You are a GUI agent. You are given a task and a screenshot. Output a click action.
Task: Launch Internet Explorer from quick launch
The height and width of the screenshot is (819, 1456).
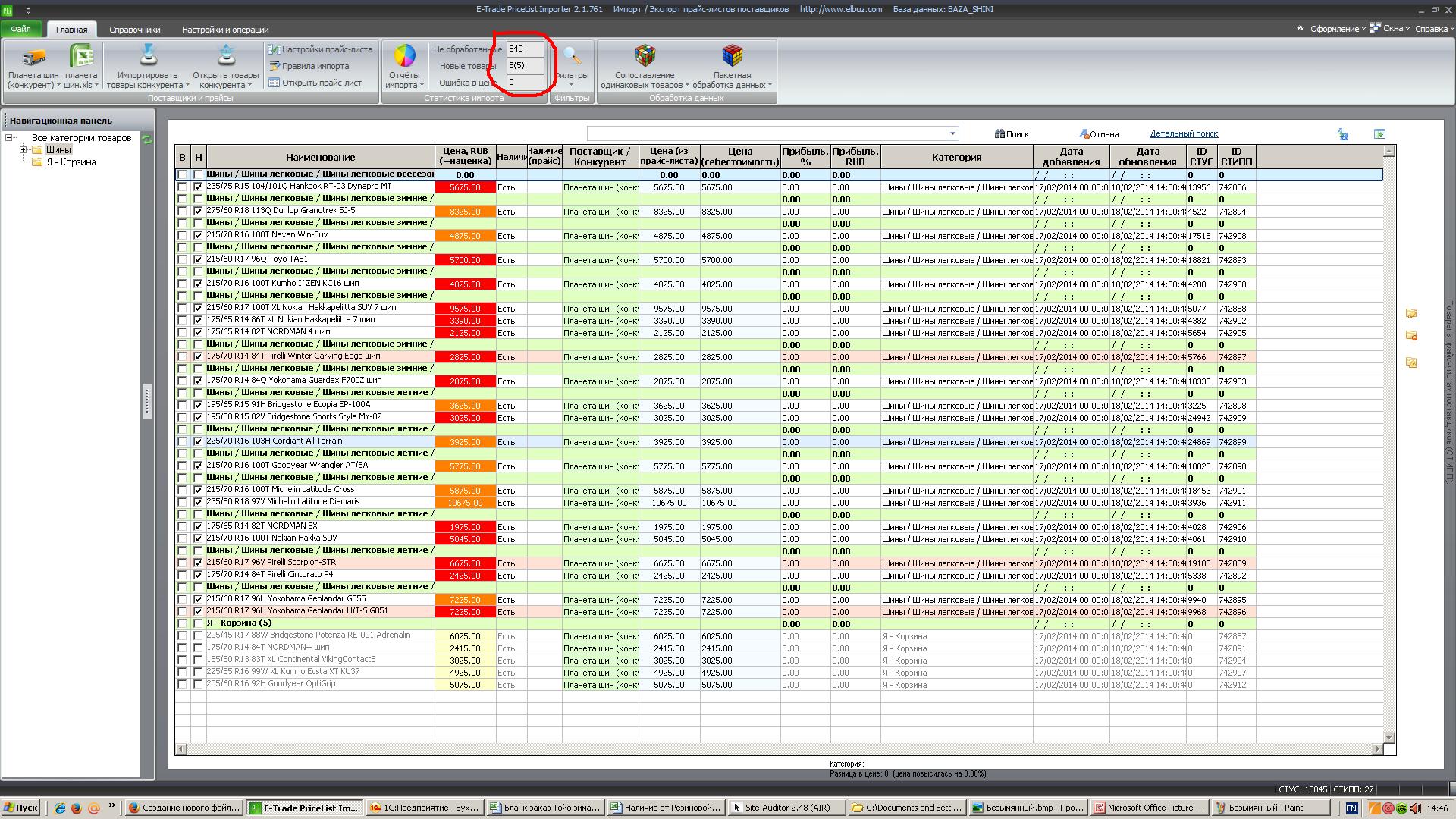[60, 808]
